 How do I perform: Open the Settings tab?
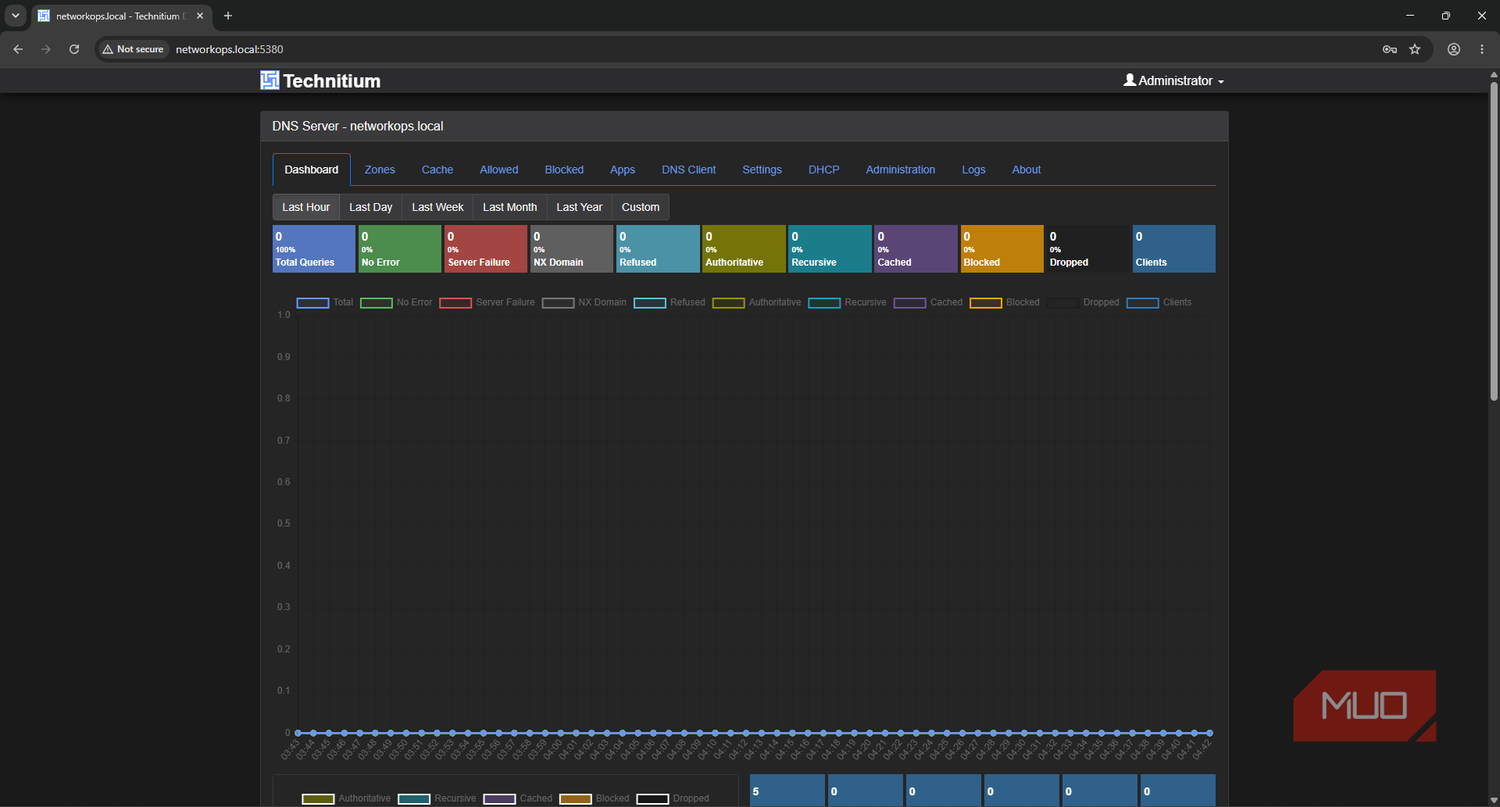(x=762, y=170)
